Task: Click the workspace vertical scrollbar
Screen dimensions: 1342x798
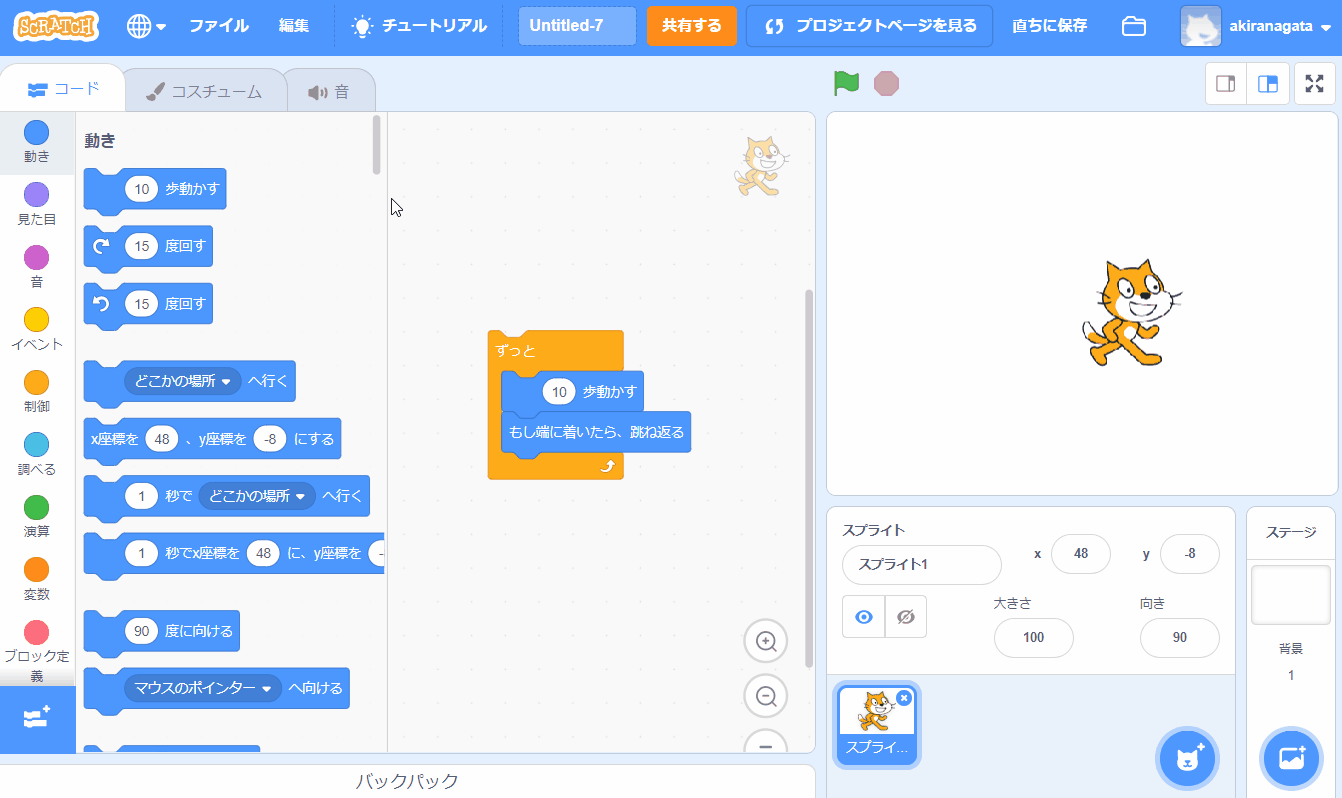Action: click(809, 478)
